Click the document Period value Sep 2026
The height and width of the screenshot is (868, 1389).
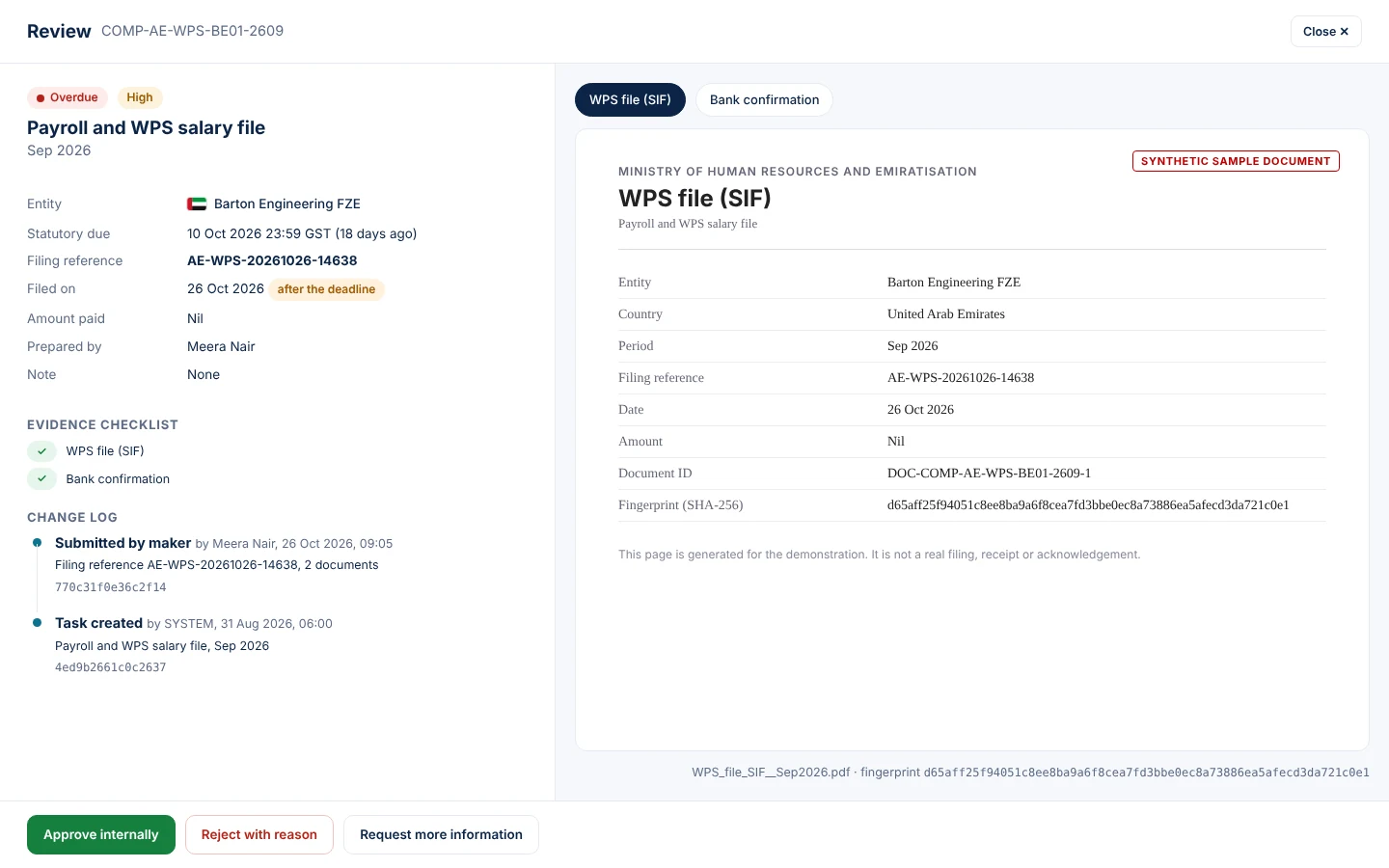[x=912, y=345]
